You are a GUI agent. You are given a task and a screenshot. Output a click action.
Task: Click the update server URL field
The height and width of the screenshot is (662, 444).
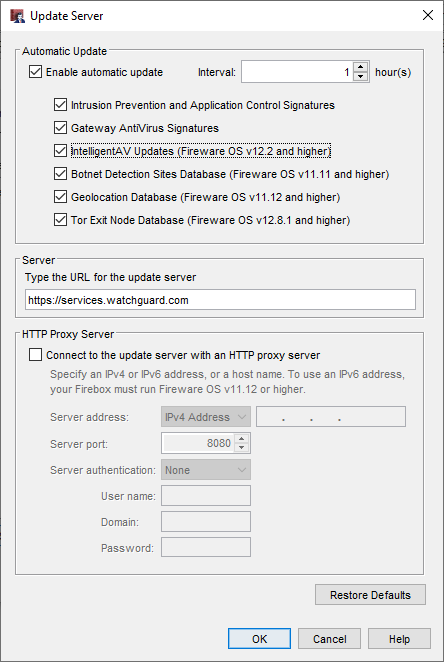click(x=220, y=300)
